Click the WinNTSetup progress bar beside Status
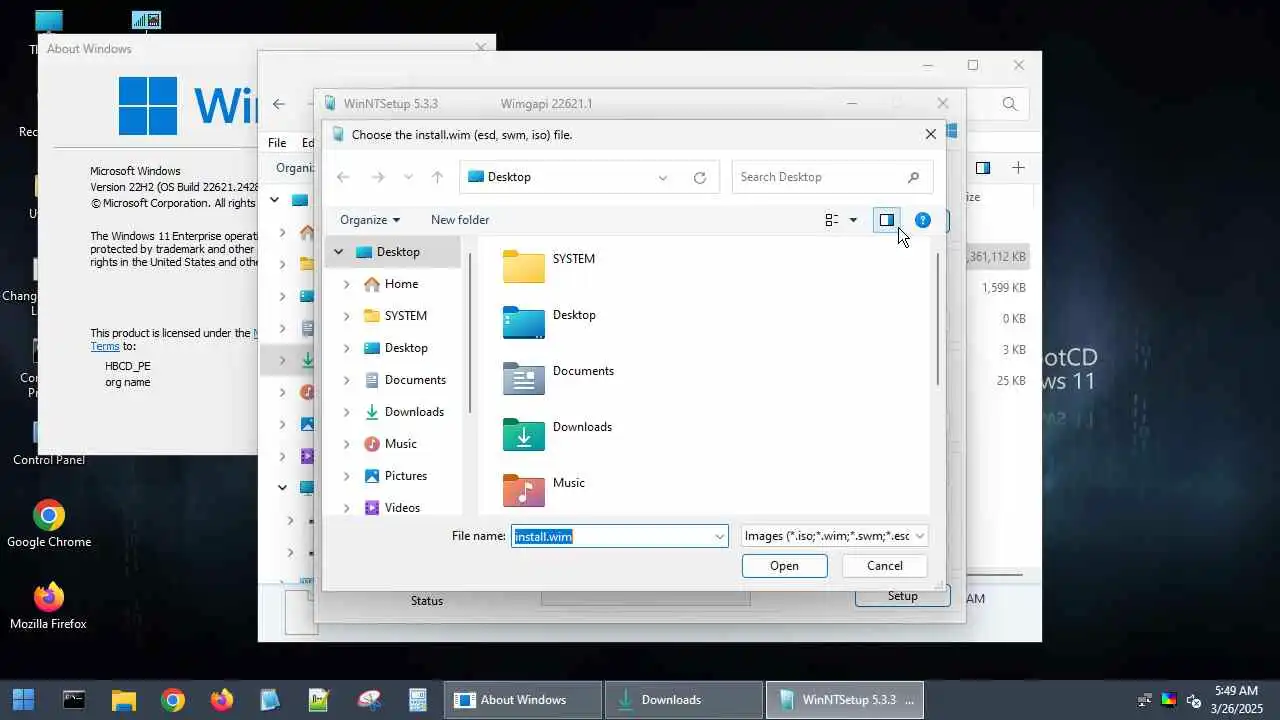 click(645, 598)
